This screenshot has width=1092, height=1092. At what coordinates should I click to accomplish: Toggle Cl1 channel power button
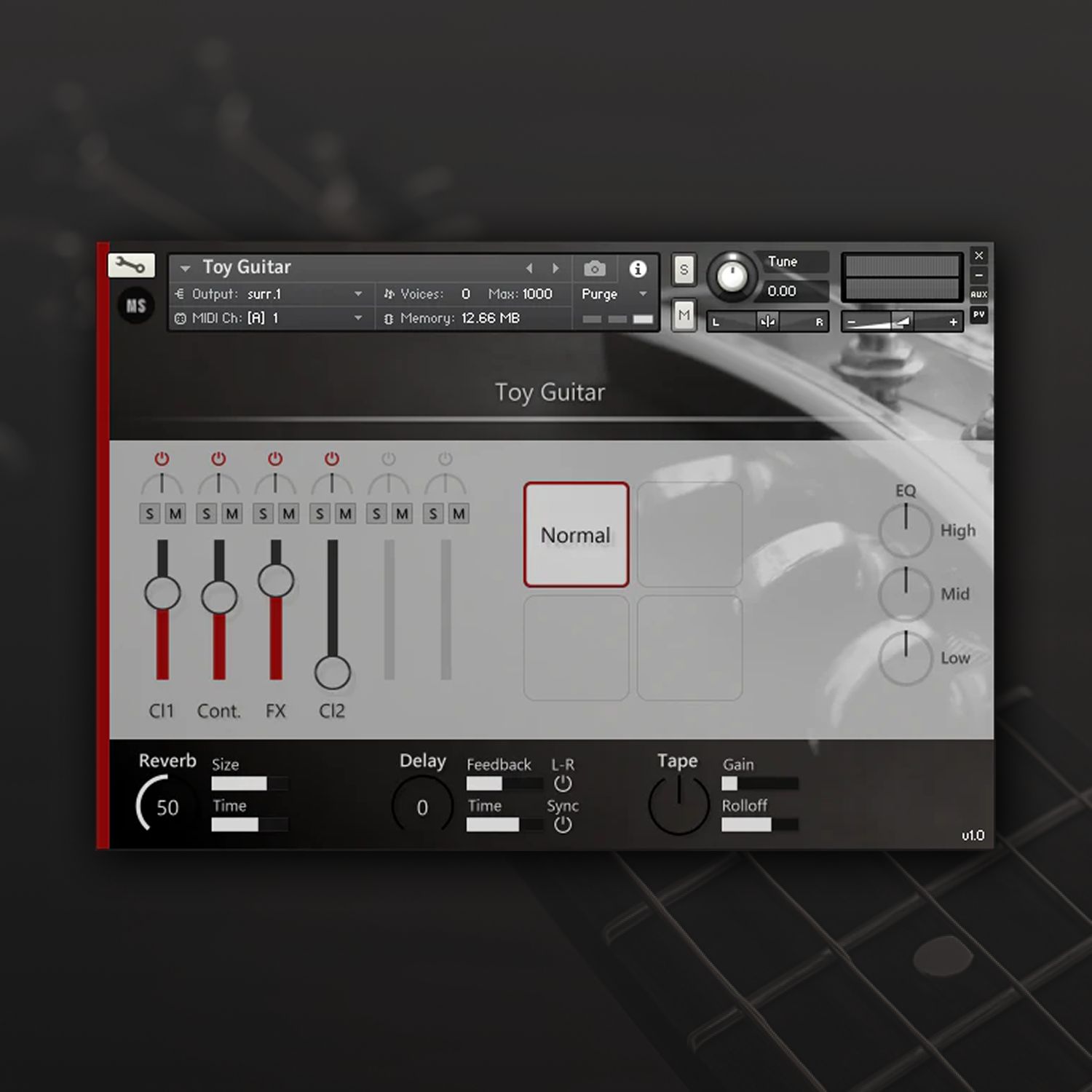pyautogui.click(x=162, y=459)
